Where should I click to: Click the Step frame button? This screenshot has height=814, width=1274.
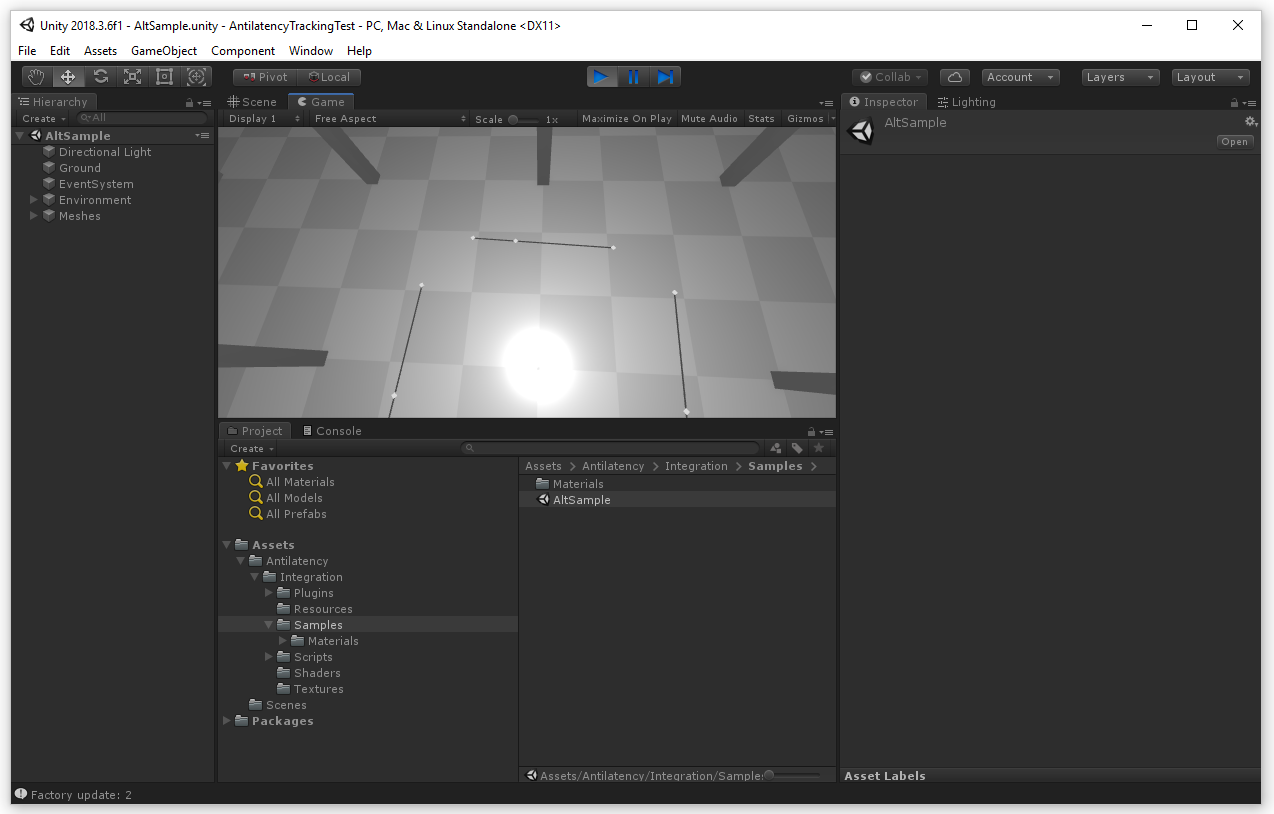[665, 77]
